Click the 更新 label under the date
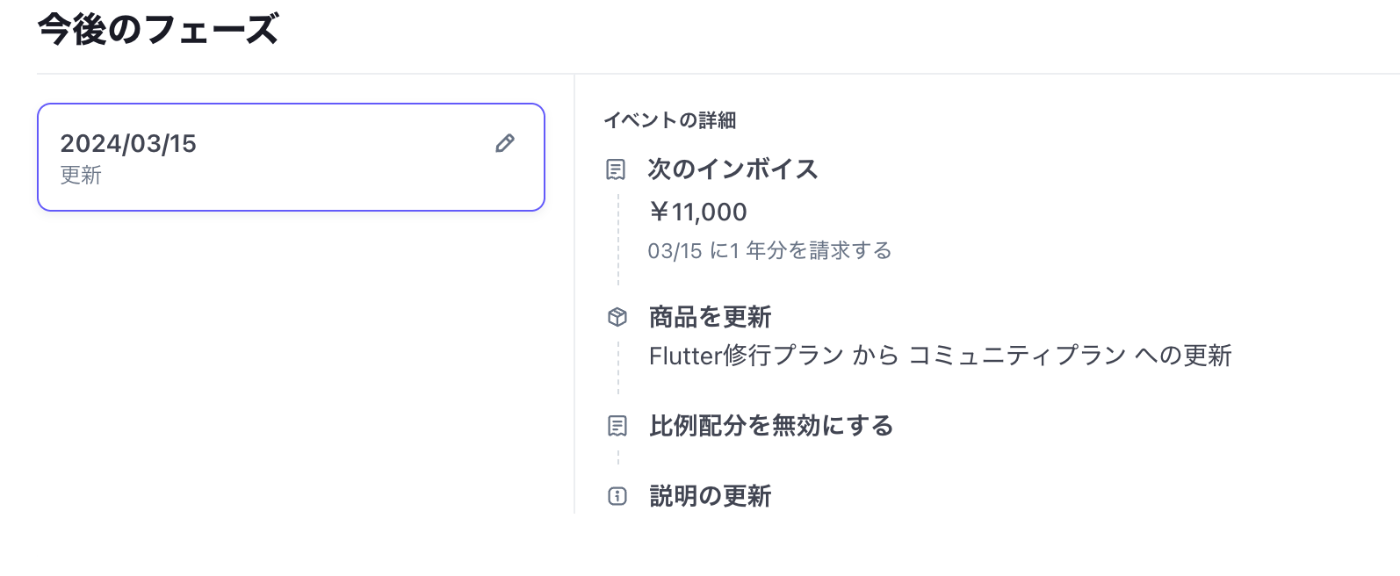Viewport: 1400px width, 576px height. (80, 176)
